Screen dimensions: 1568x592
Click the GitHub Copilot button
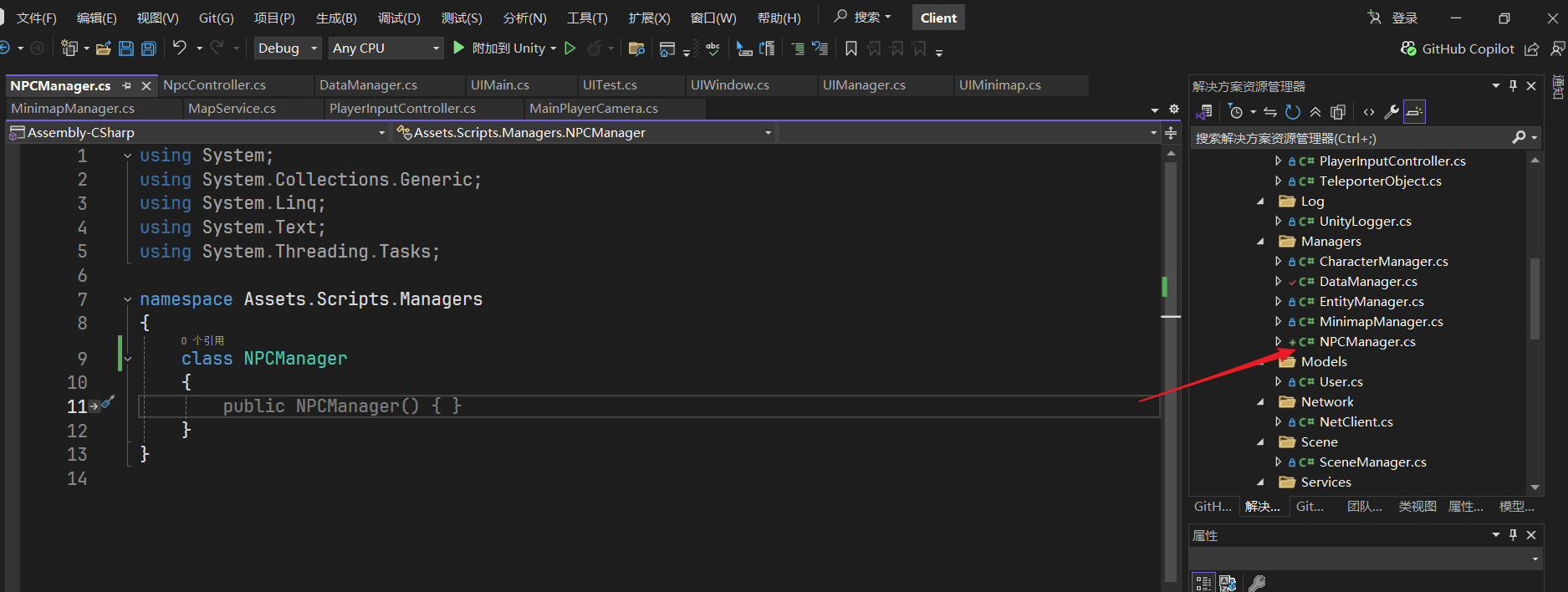(1458, 48)
